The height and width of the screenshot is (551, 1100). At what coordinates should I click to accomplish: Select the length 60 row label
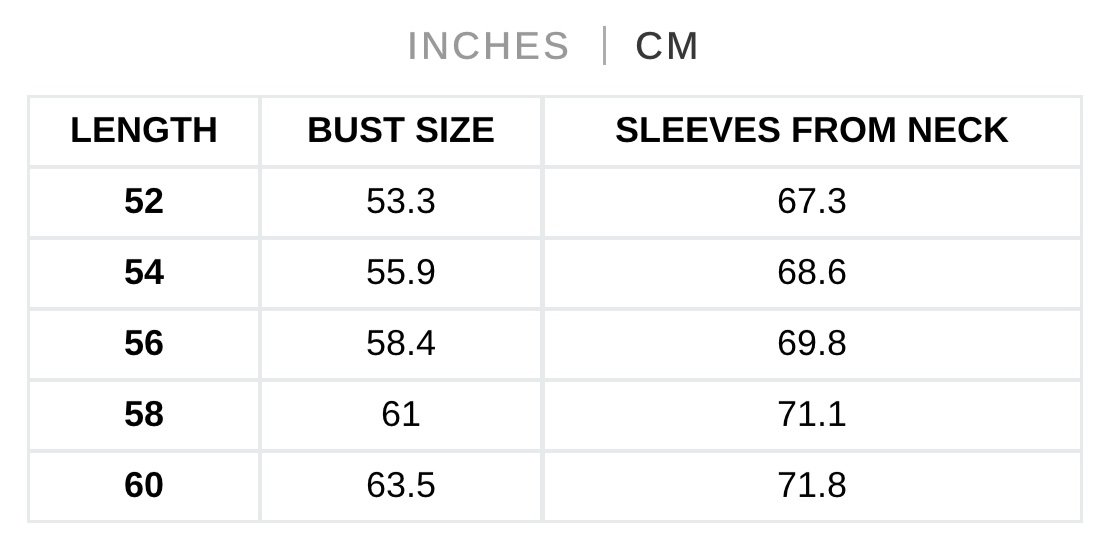tap(144, 485)
